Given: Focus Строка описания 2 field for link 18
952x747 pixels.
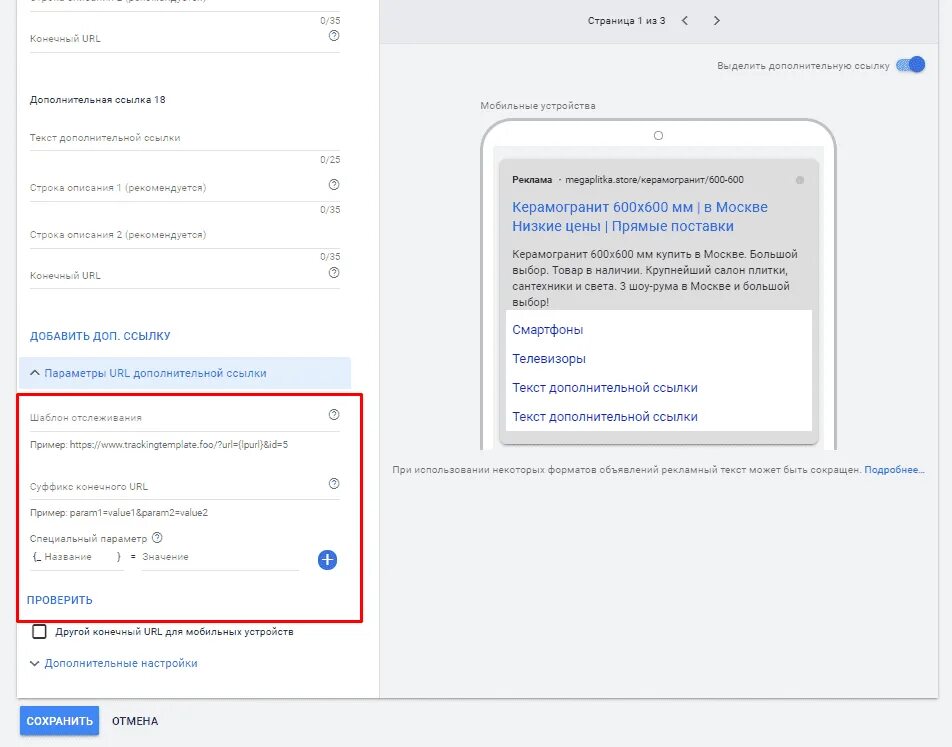Looking at the screenshot, I should [185, 235].
